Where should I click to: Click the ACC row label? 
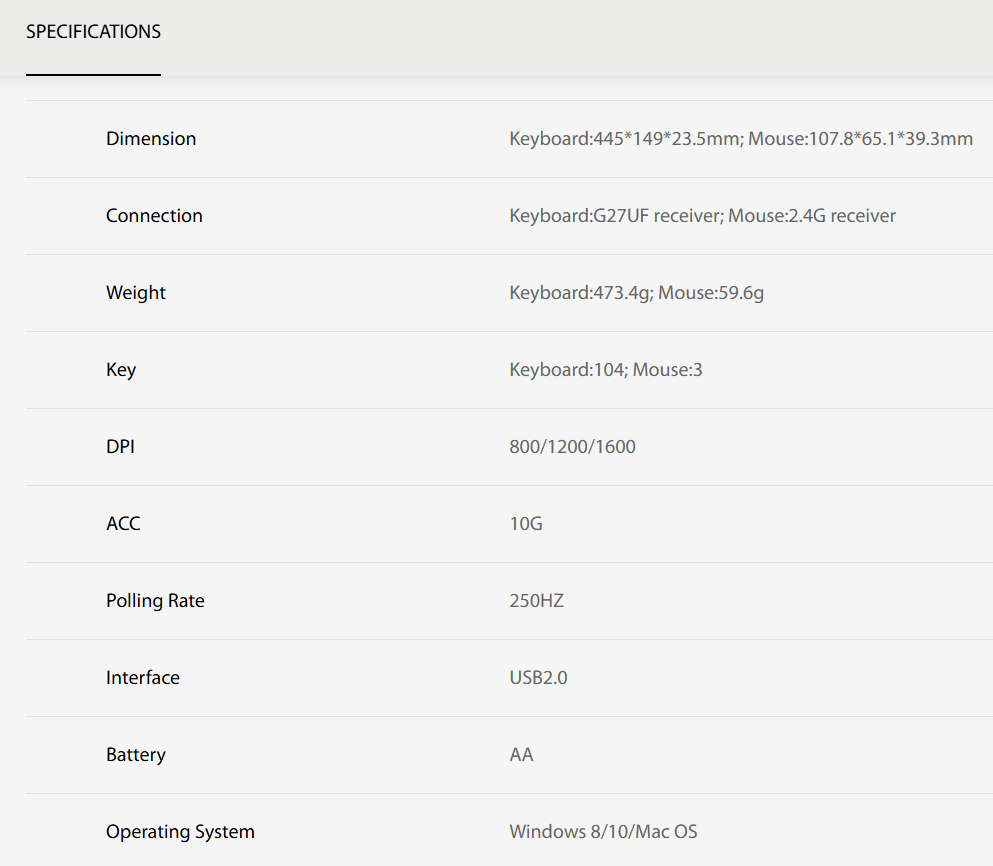pyautogui.click(x=123, y=524)
